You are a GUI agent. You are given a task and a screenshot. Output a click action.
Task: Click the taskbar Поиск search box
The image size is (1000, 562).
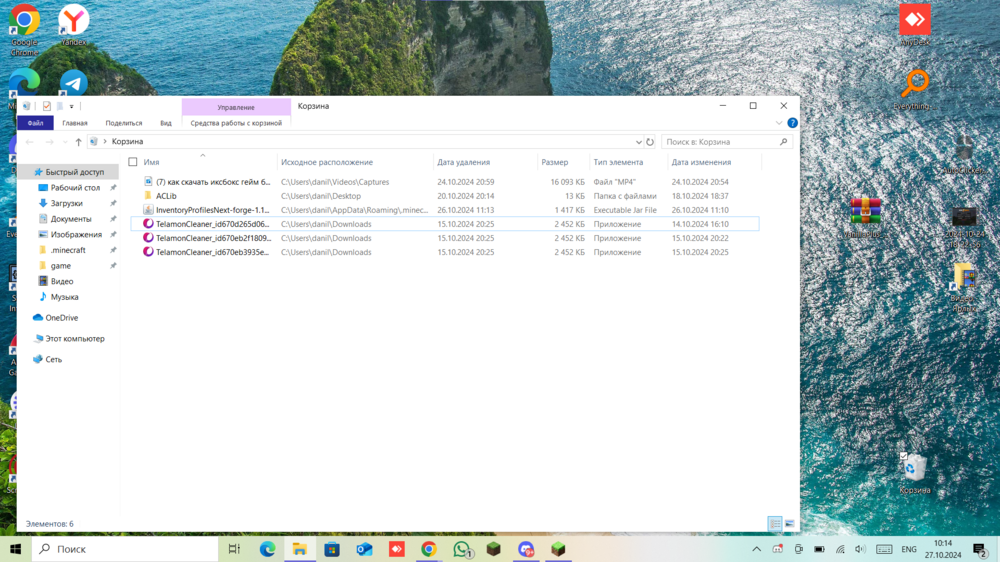coord(125,549)
